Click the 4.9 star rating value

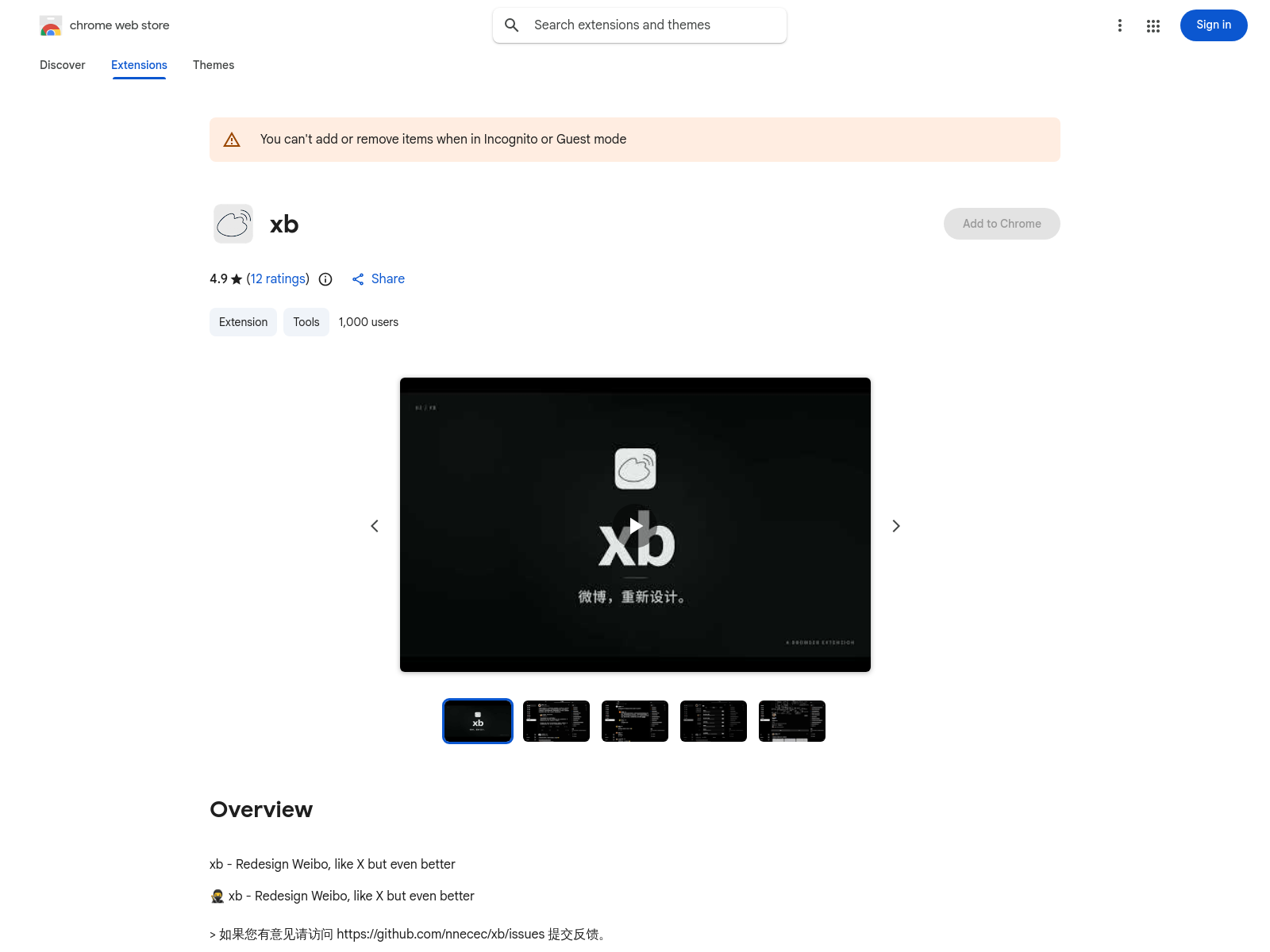(218, 279)
